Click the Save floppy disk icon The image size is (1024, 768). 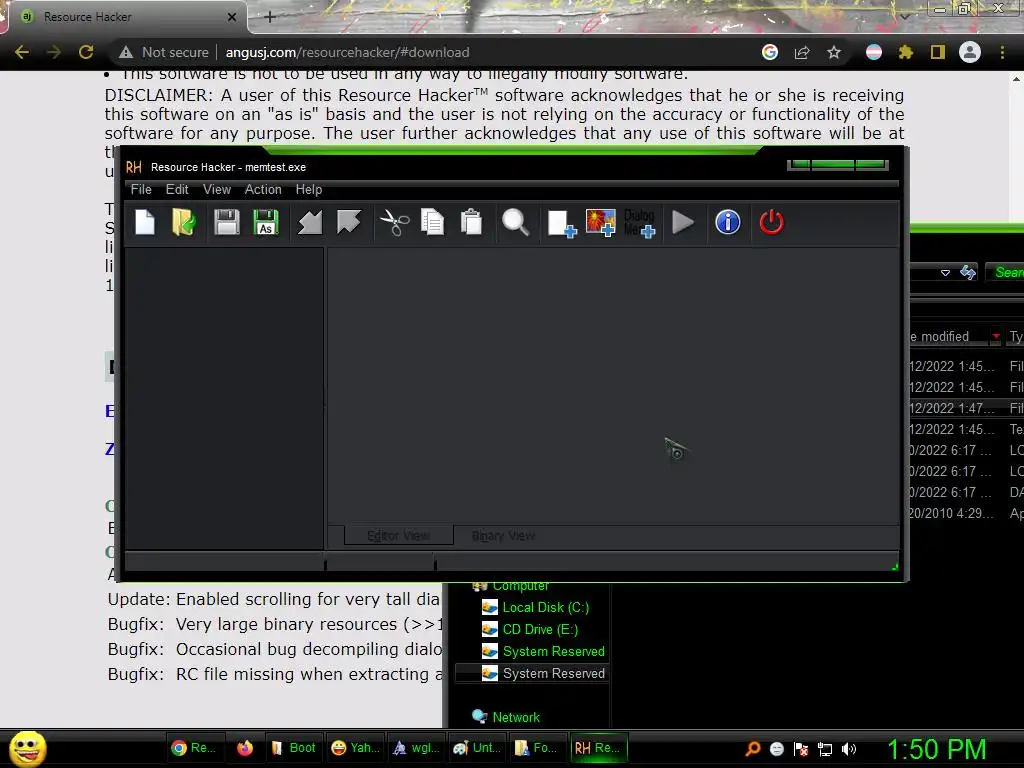[x=227, y=222]
